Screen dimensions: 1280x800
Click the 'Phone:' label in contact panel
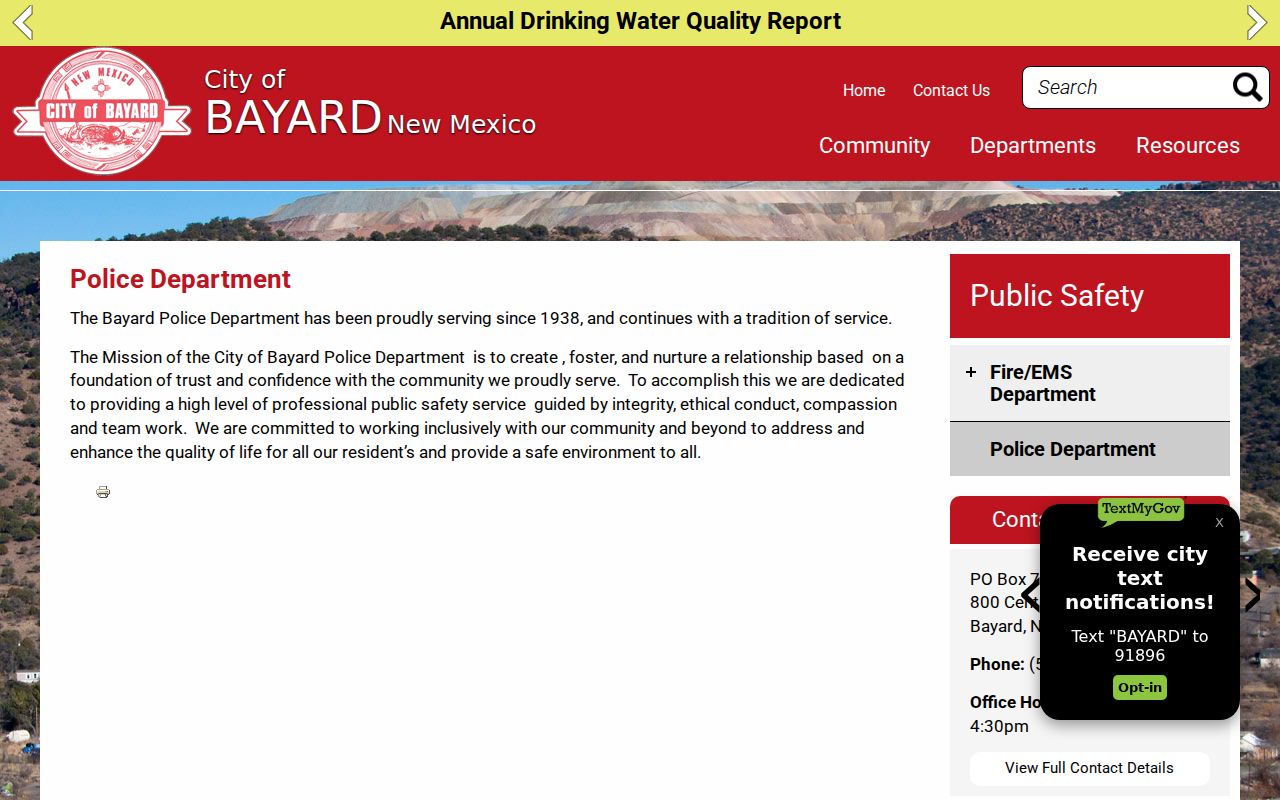click(997, 664)
